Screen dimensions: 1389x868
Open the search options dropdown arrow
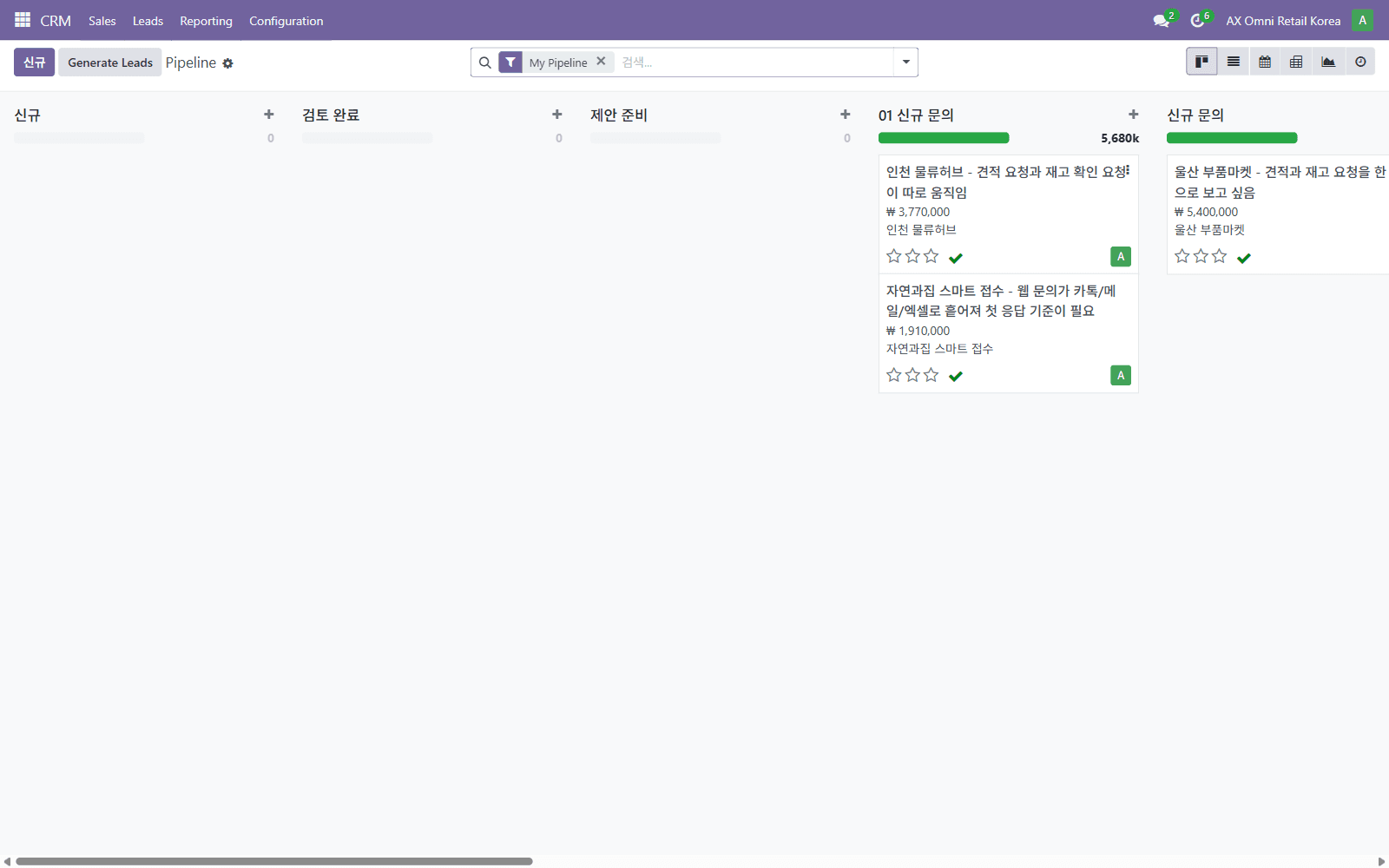[x=905, y=62]
